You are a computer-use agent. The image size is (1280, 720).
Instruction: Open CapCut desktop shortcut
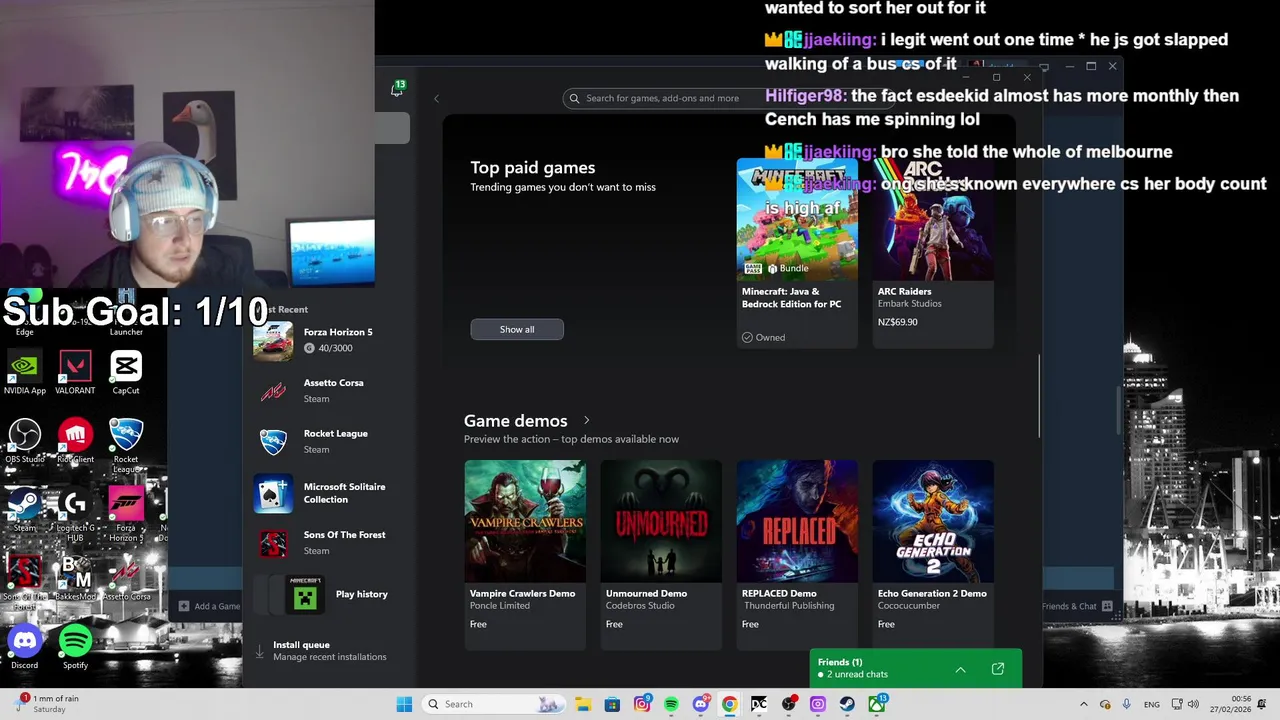[x=126, y=373]
